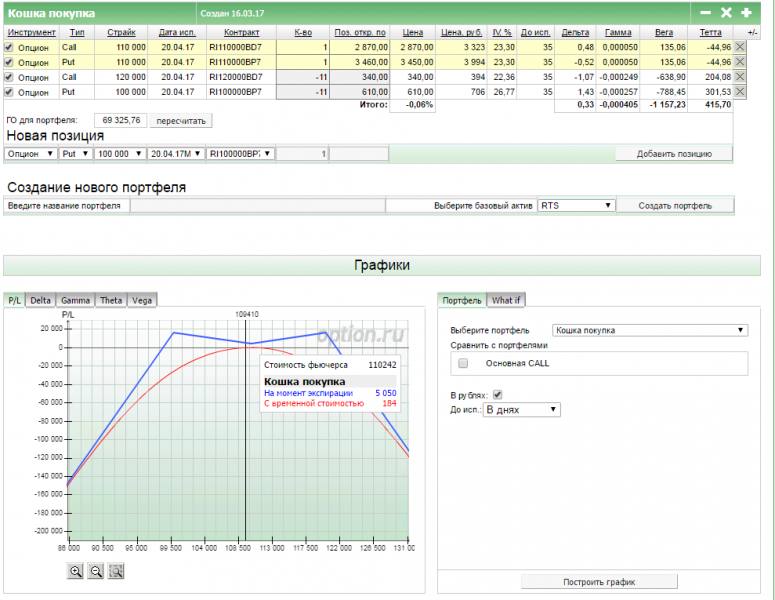
Task: Delete the Call 110 000 position row
Action: (740, 47)
